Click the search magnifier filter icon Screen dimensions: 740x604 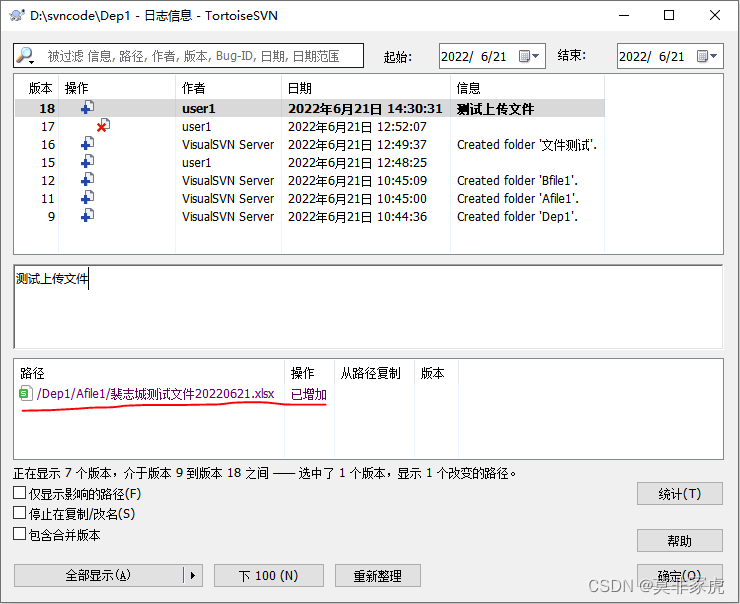[25, 56]
